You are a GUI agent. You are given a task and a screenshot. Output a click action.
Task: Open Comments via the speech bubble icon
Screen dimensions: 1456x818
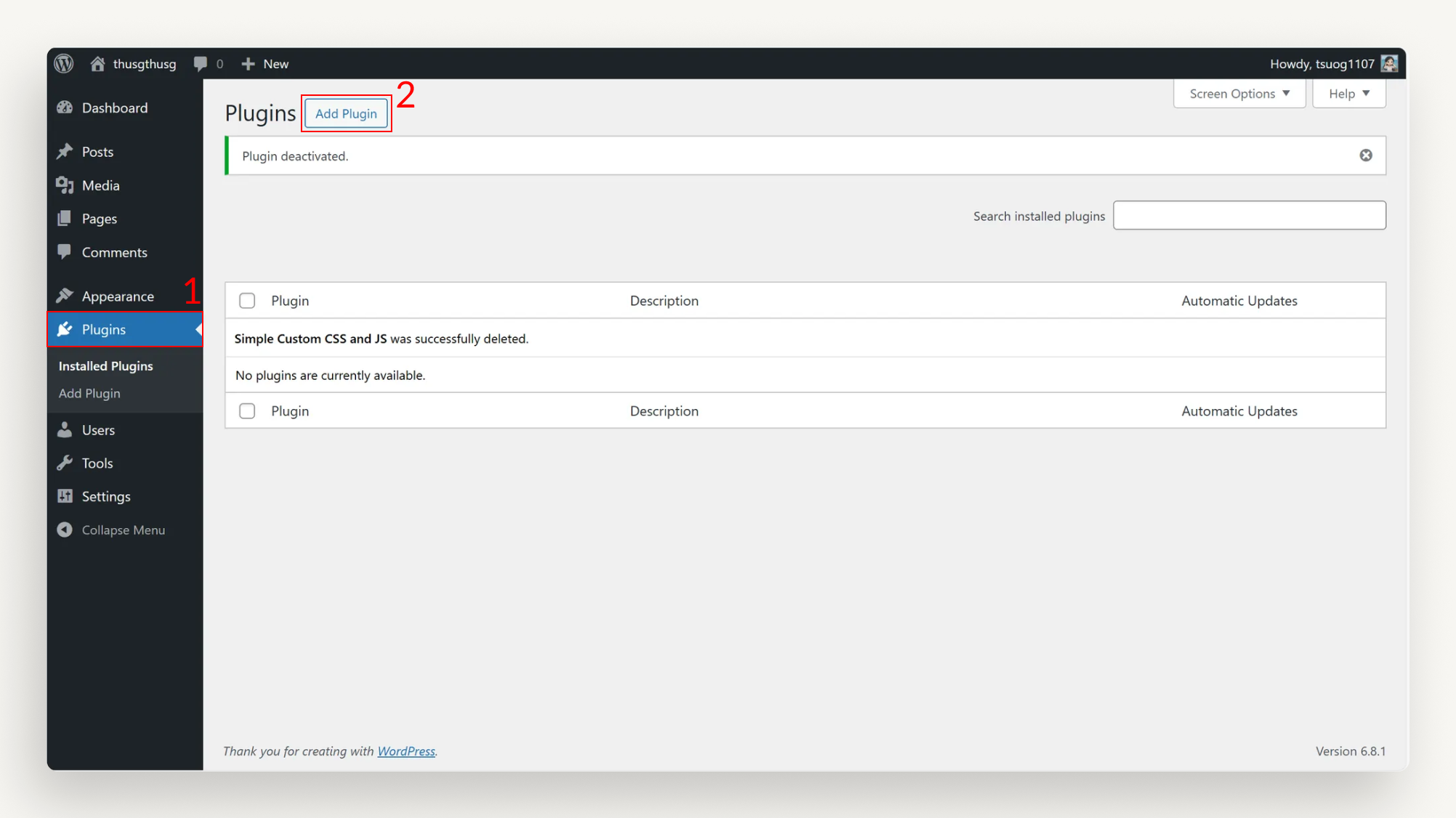click(x=65, y=252)
